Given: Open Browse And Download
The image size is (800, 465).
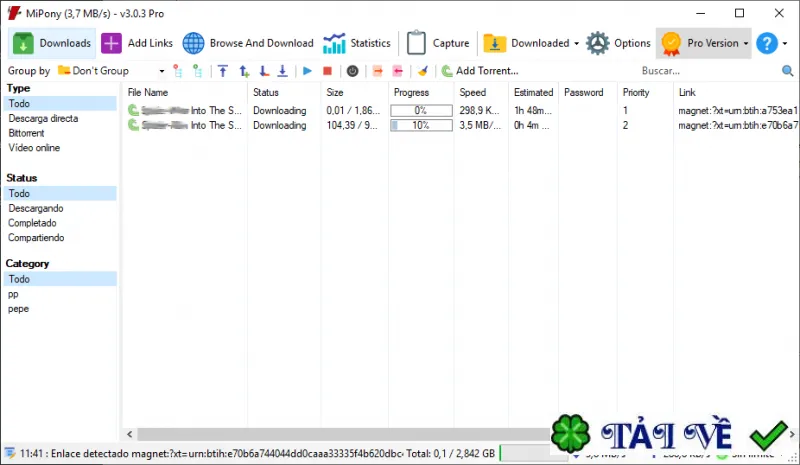Looking at the screenshot, I should coord(248,43).
